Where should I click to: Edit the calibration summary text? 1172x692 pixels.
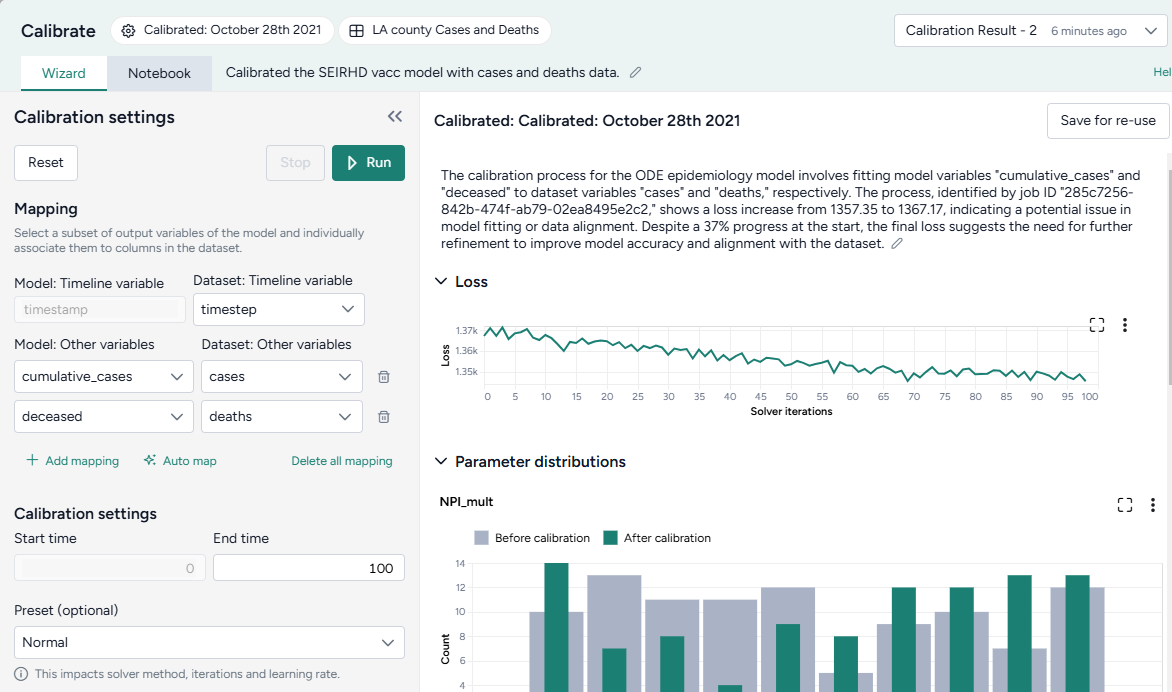pos(897,244)
